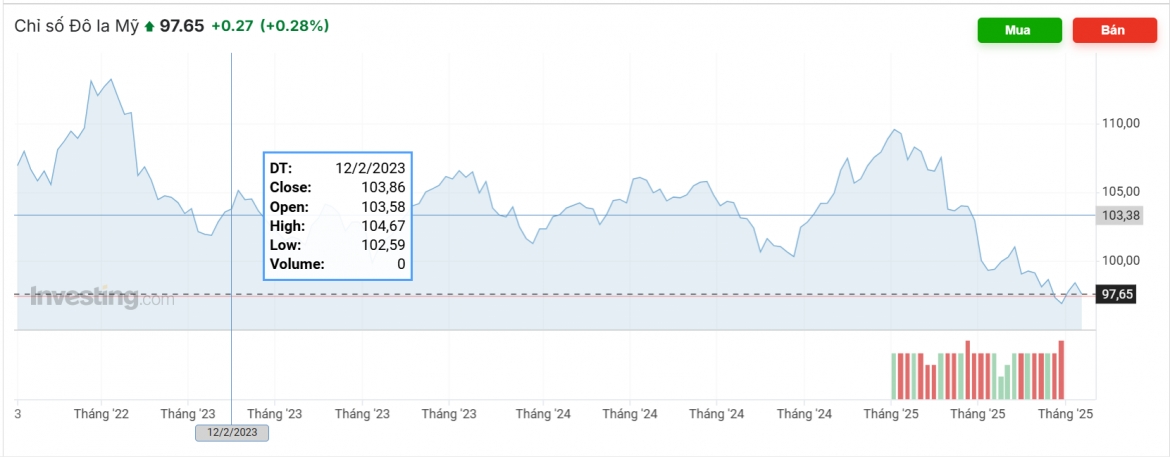The image size is (1170, 457).
Task: Click the red Bán sell button
Action: click(x=1114, y=30)
